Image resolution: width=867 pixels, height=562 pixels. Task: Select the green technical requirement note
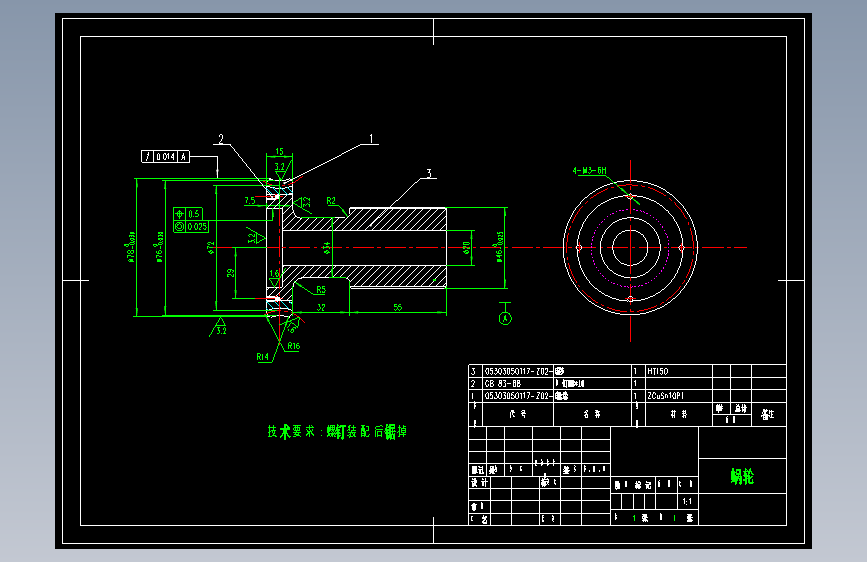coord(337,431)
